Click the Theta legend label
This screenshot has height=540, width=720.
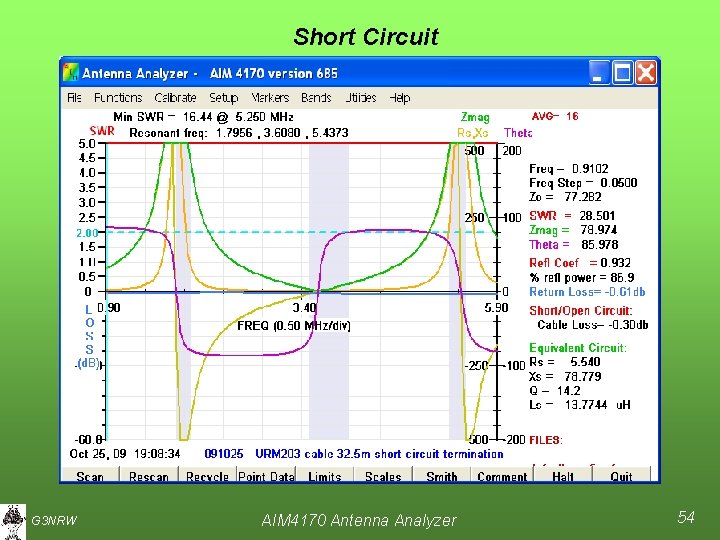pyautogui.click(x=518, y=133)
